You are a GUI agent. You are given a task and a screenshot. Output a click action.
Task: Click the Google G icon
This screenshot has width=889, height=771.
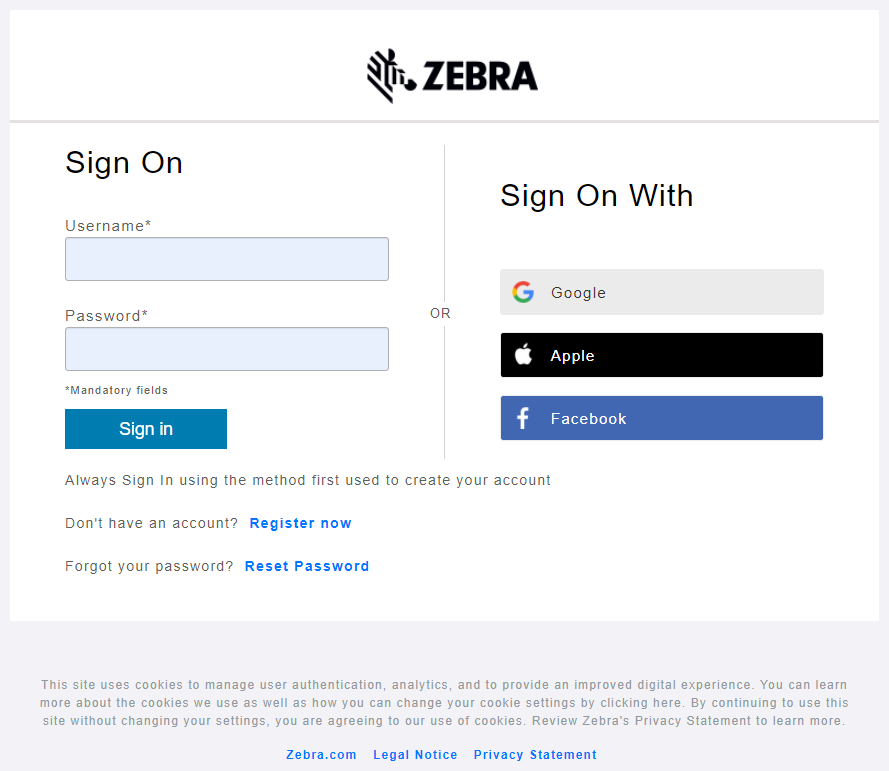(x=523, y=292)
